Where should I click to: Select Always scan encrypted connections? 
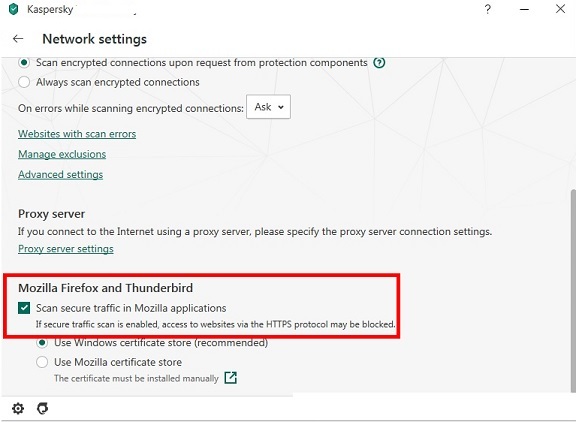[x=24, y=82]
